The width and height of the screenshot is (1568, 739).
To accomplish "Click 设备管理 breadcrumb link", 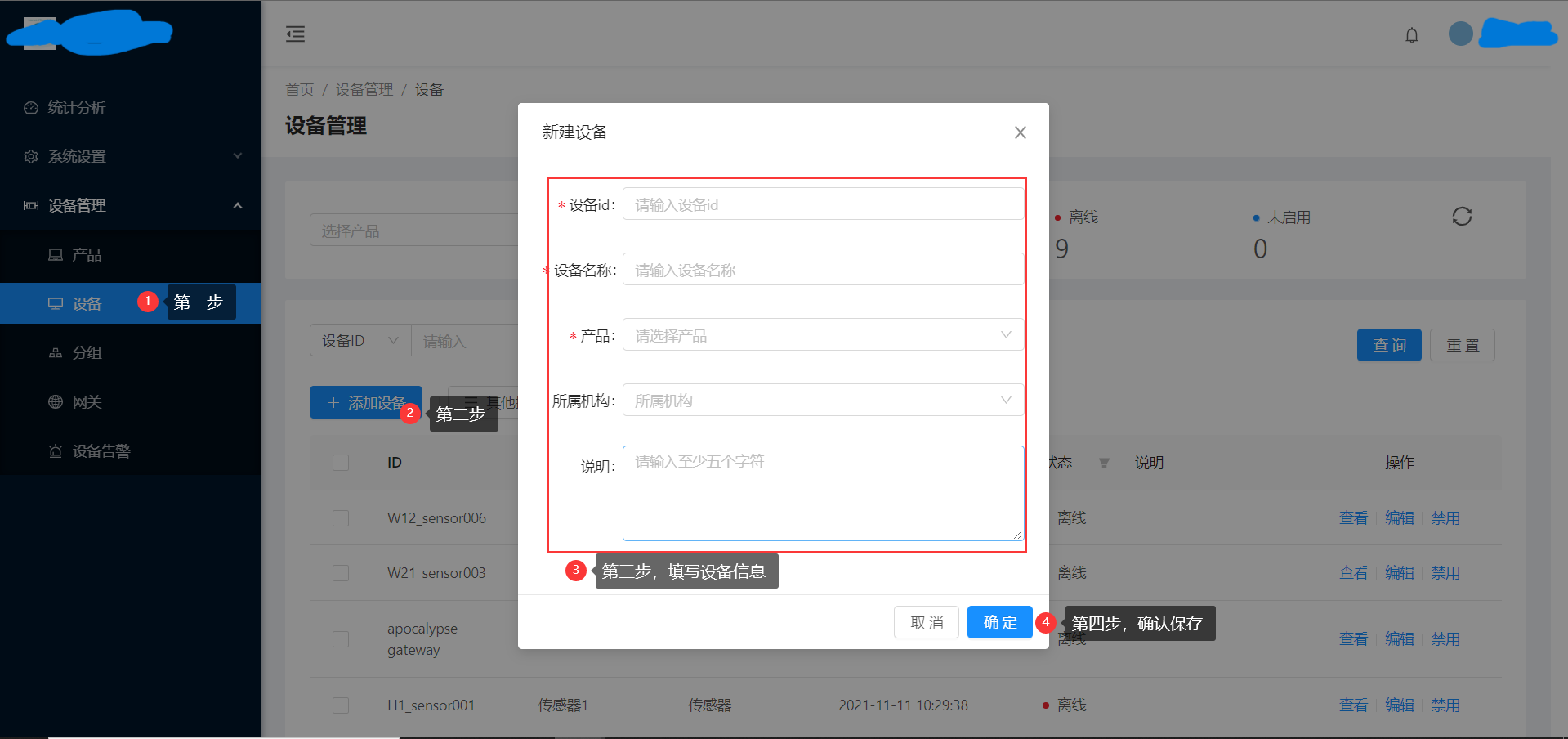I will point(364,90).
